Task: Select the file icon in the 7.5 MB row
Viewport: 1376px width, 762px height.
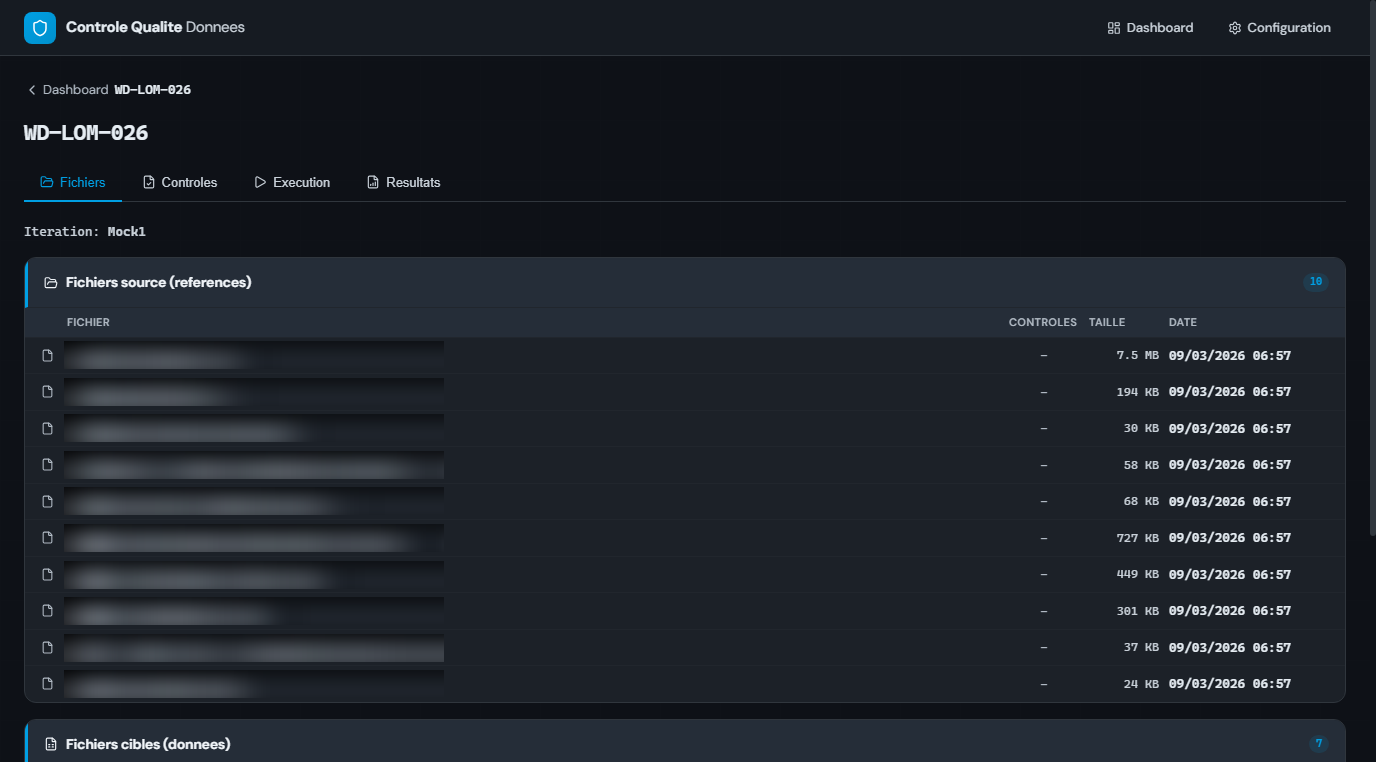Action: [47, 356]
